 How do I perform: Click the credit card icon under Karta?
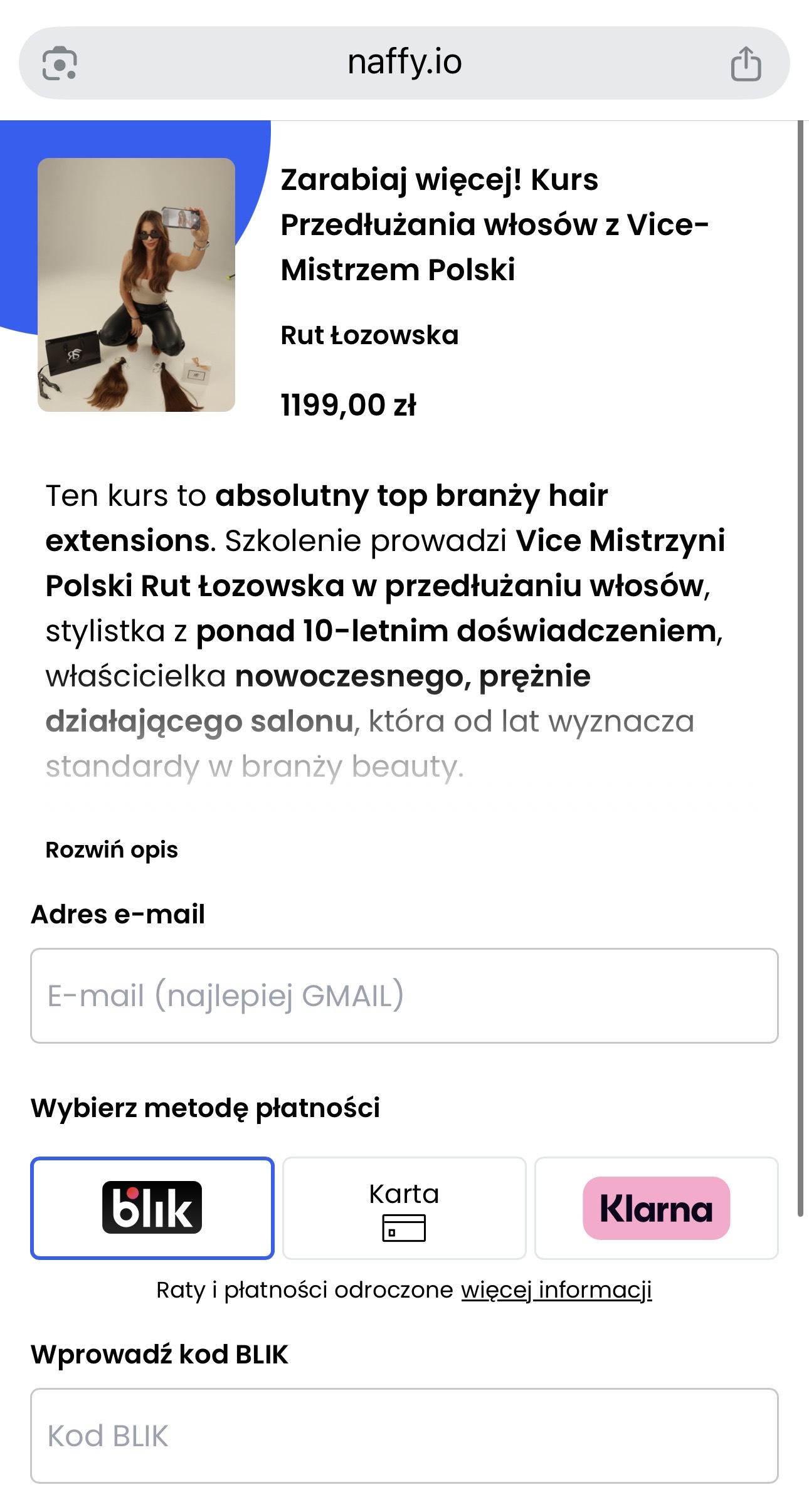404,1227
